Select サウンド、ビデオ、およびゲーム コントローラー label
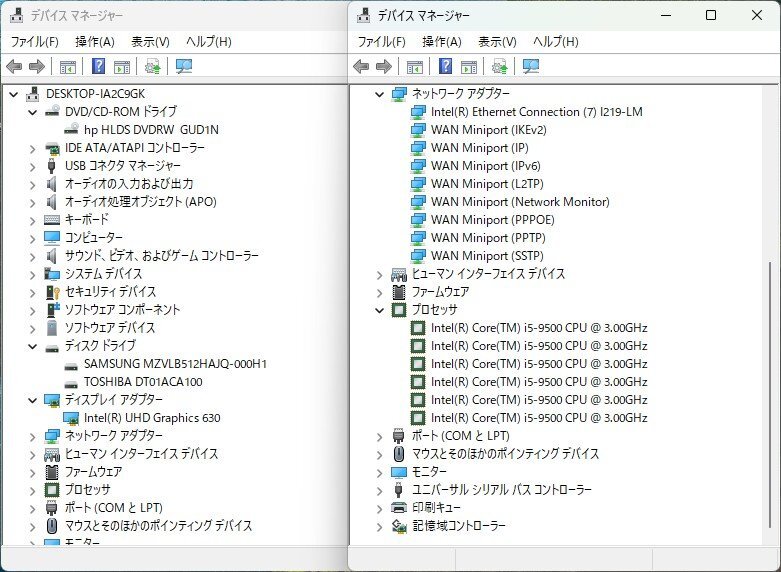781x572 pixels. tap(162, 256)
